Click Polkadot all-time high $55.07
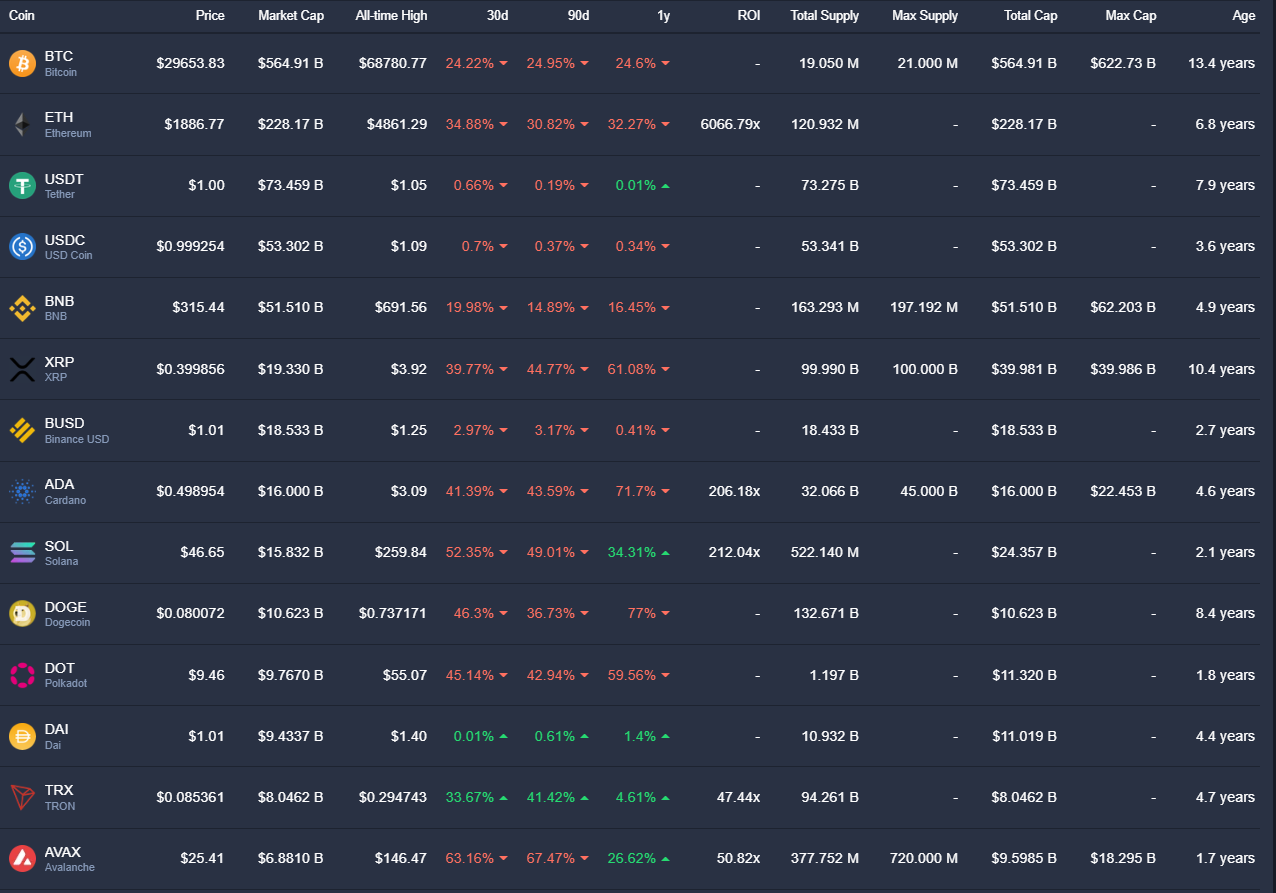The image size is (1276, 893). pos(405,675)
